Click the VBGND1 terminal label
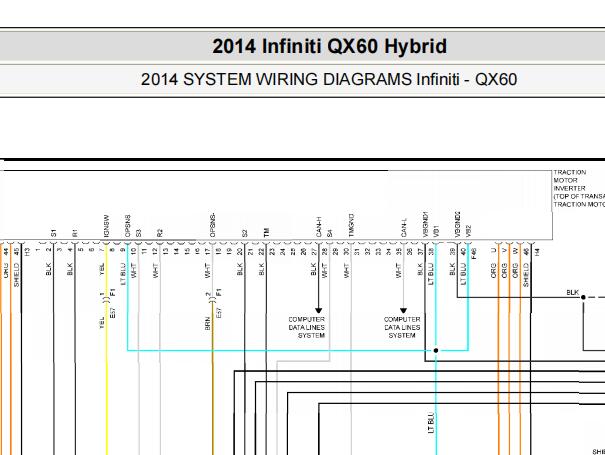605x455 pixels. pos(426,224)
